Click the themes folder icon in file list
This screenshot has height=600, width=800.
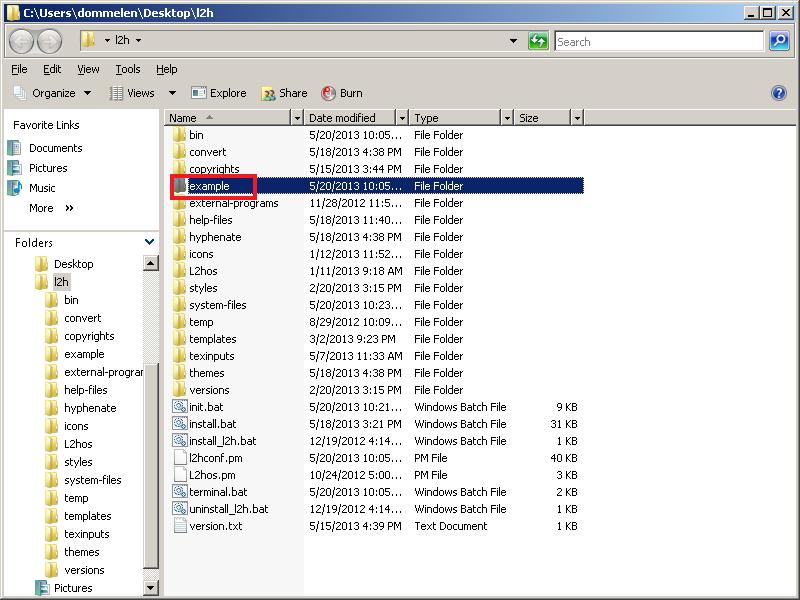[179, 373]
